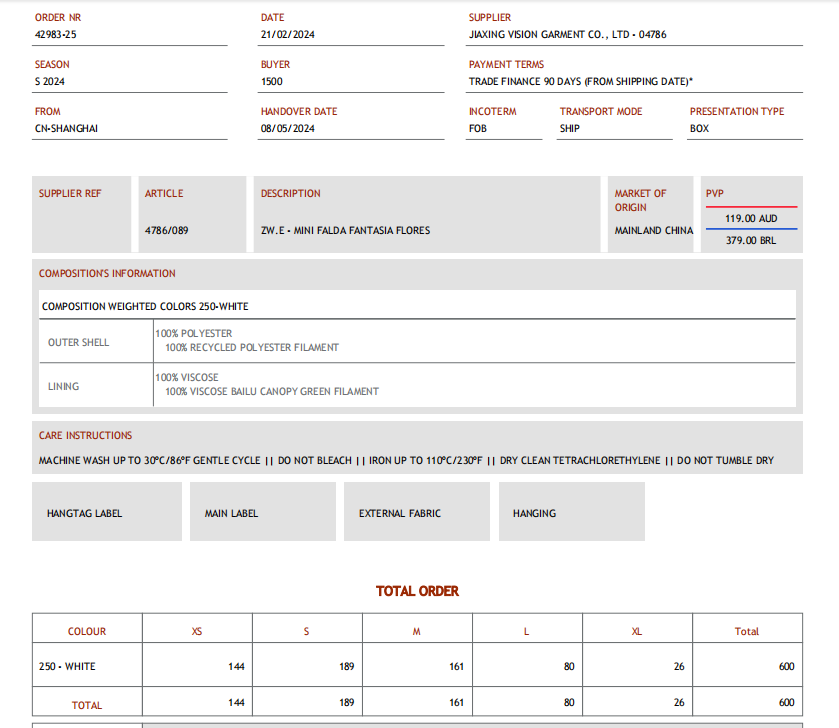Select the OUTER SHELL composition row label

click(78, 342)
